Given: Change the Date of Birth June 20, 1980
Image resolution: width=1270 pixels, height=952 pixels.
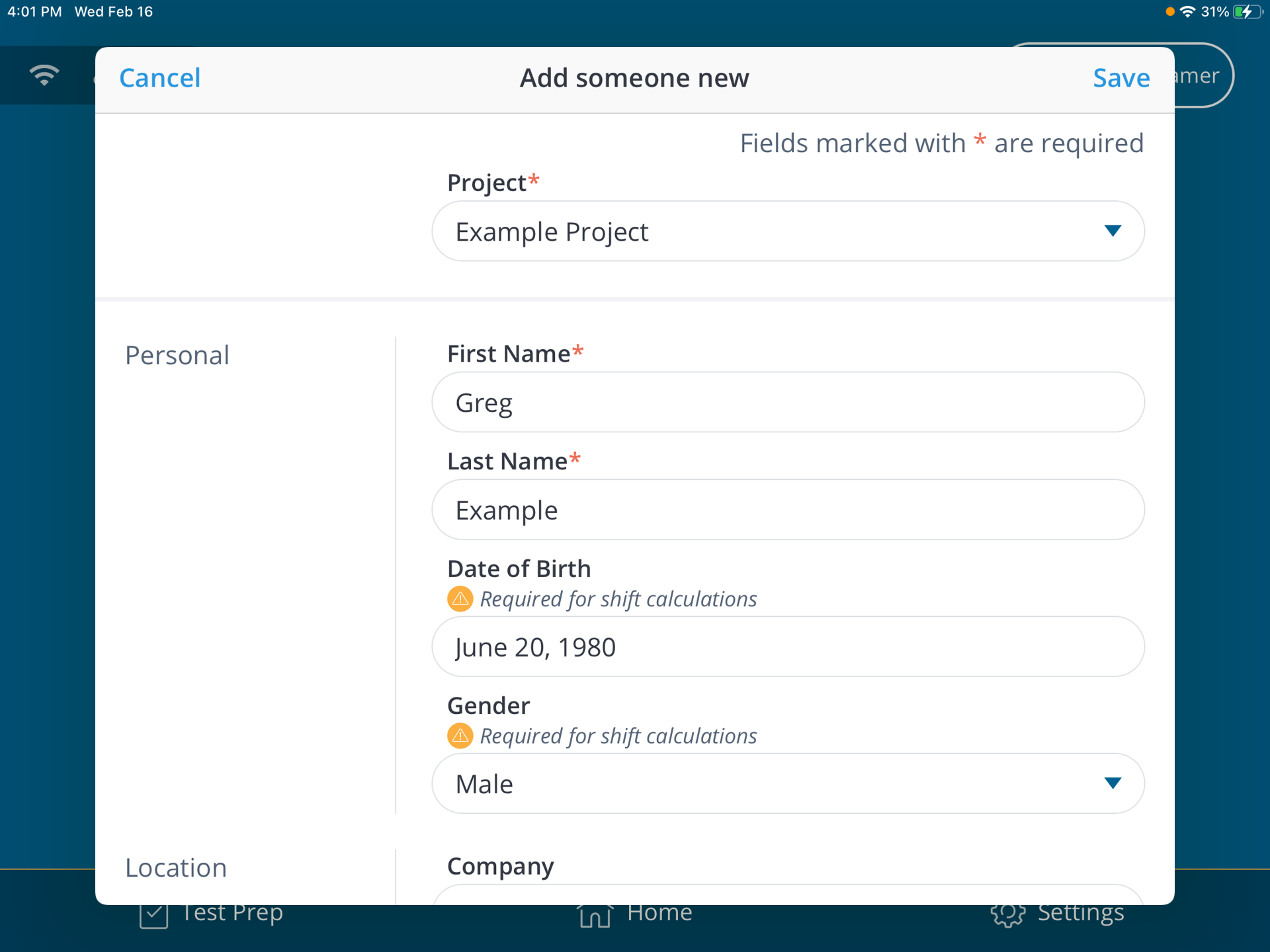Looking at the screenshot, I should pyautogui.click(x=788, y=647).
